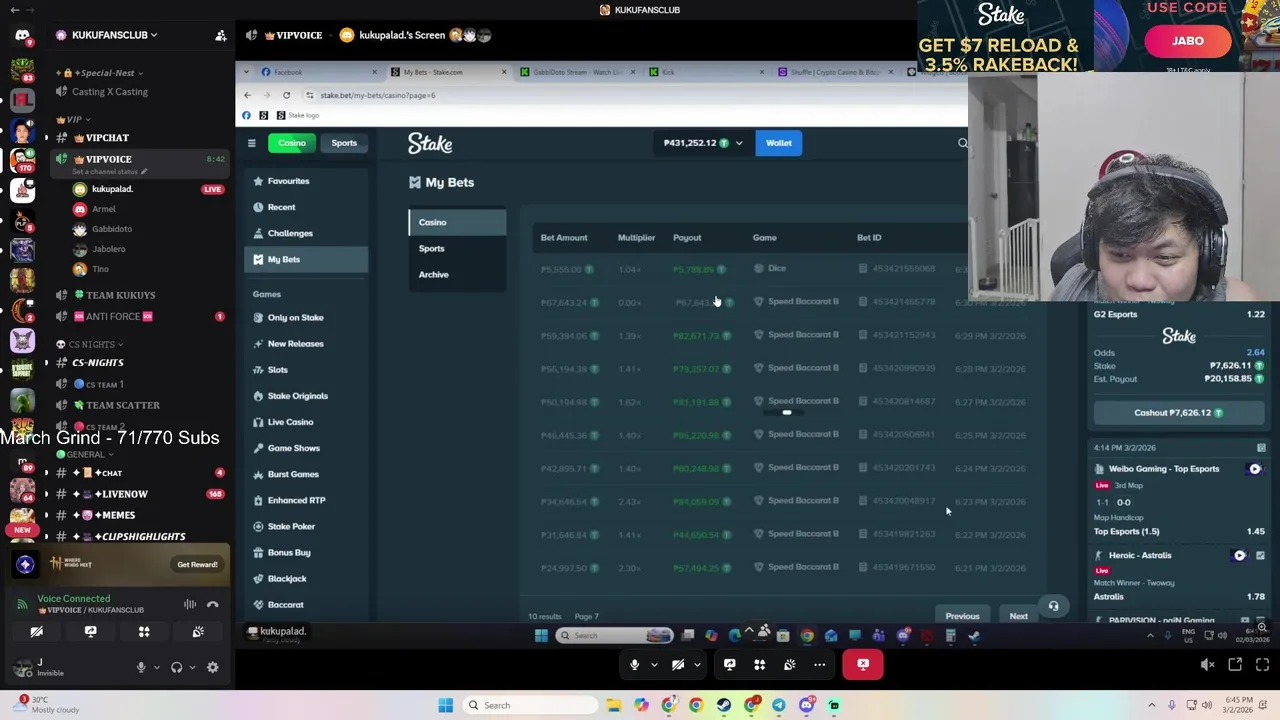Mute the stream volume speaker icon
Image resolution: width=1280 pixels, height=720 pixels.
pos(1207,664)
